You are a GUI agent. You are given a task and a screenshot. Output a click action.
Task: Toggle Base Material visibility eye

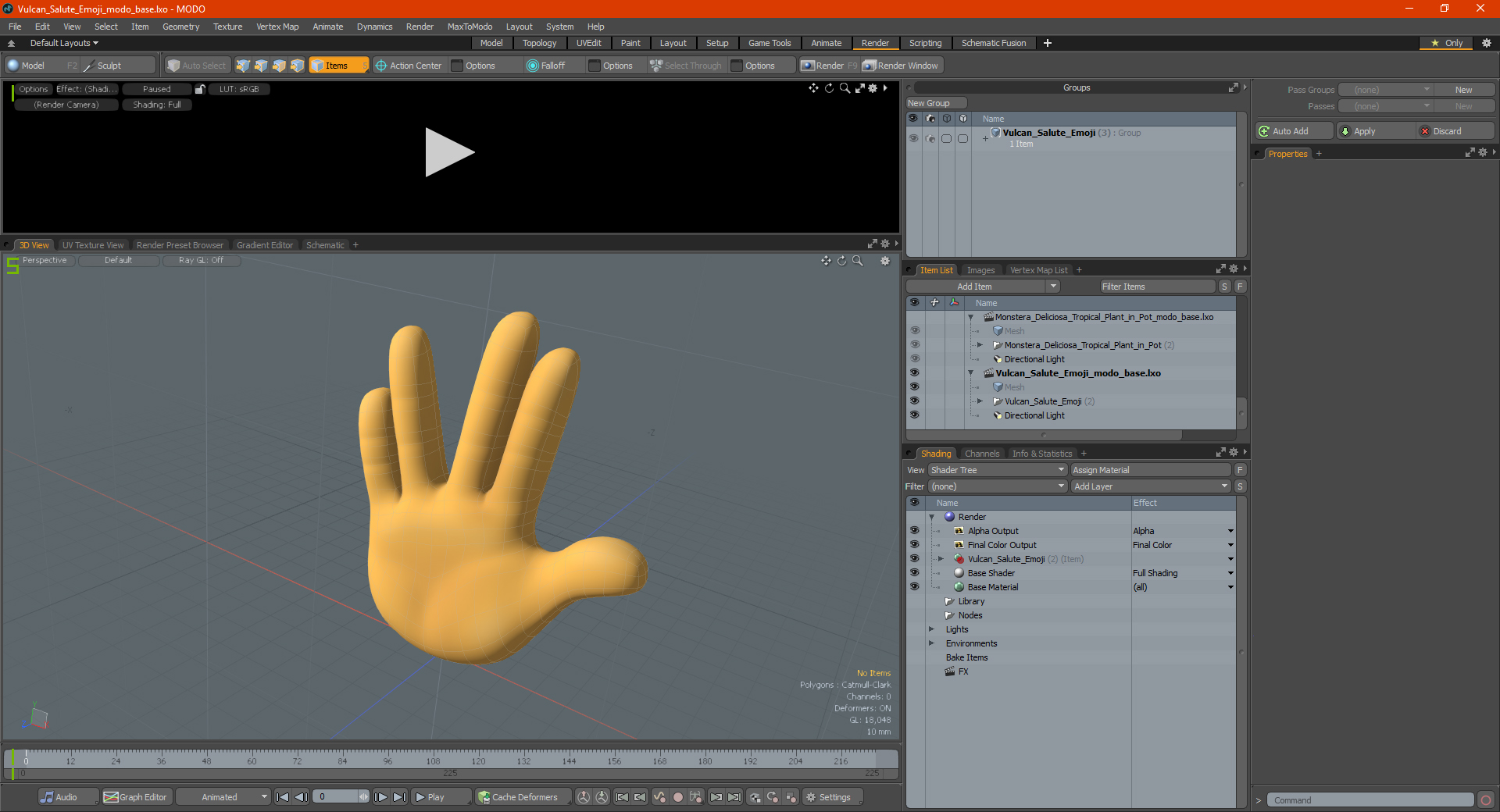(x=914, y=586)
